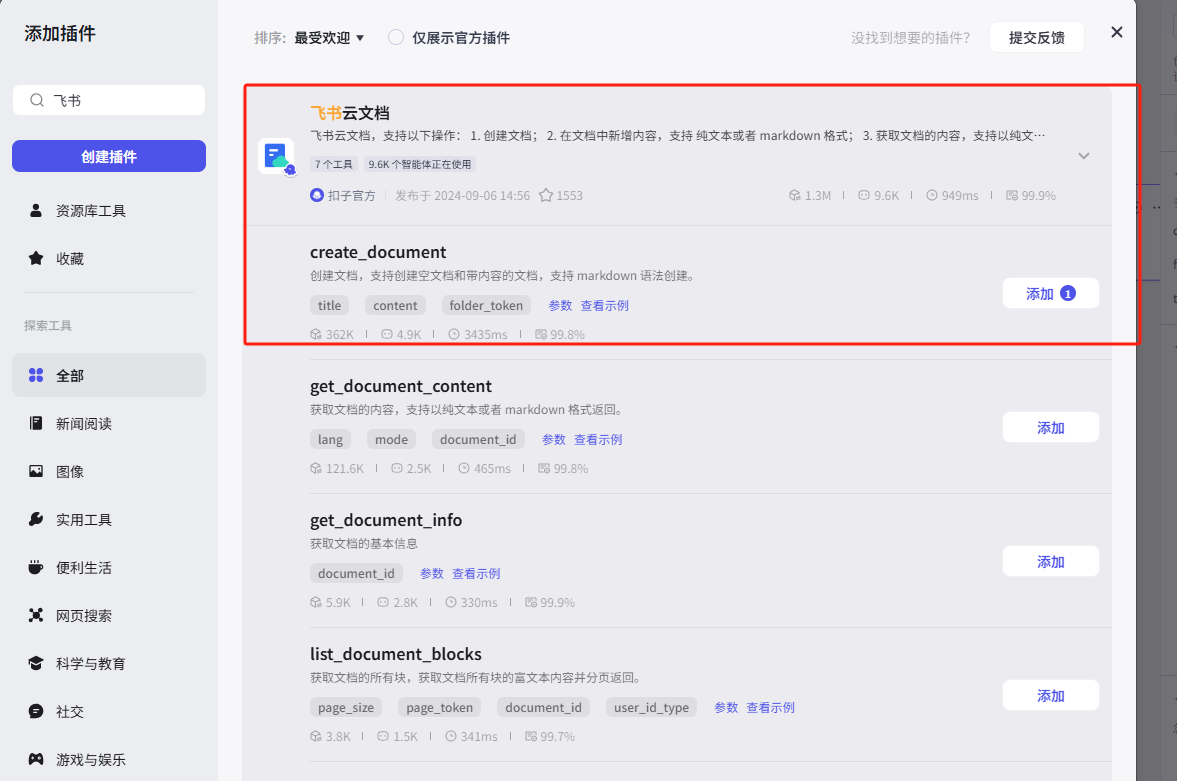Click the mode parameter tag
This screenshot has width=1177, height=781.
(391, 439)
